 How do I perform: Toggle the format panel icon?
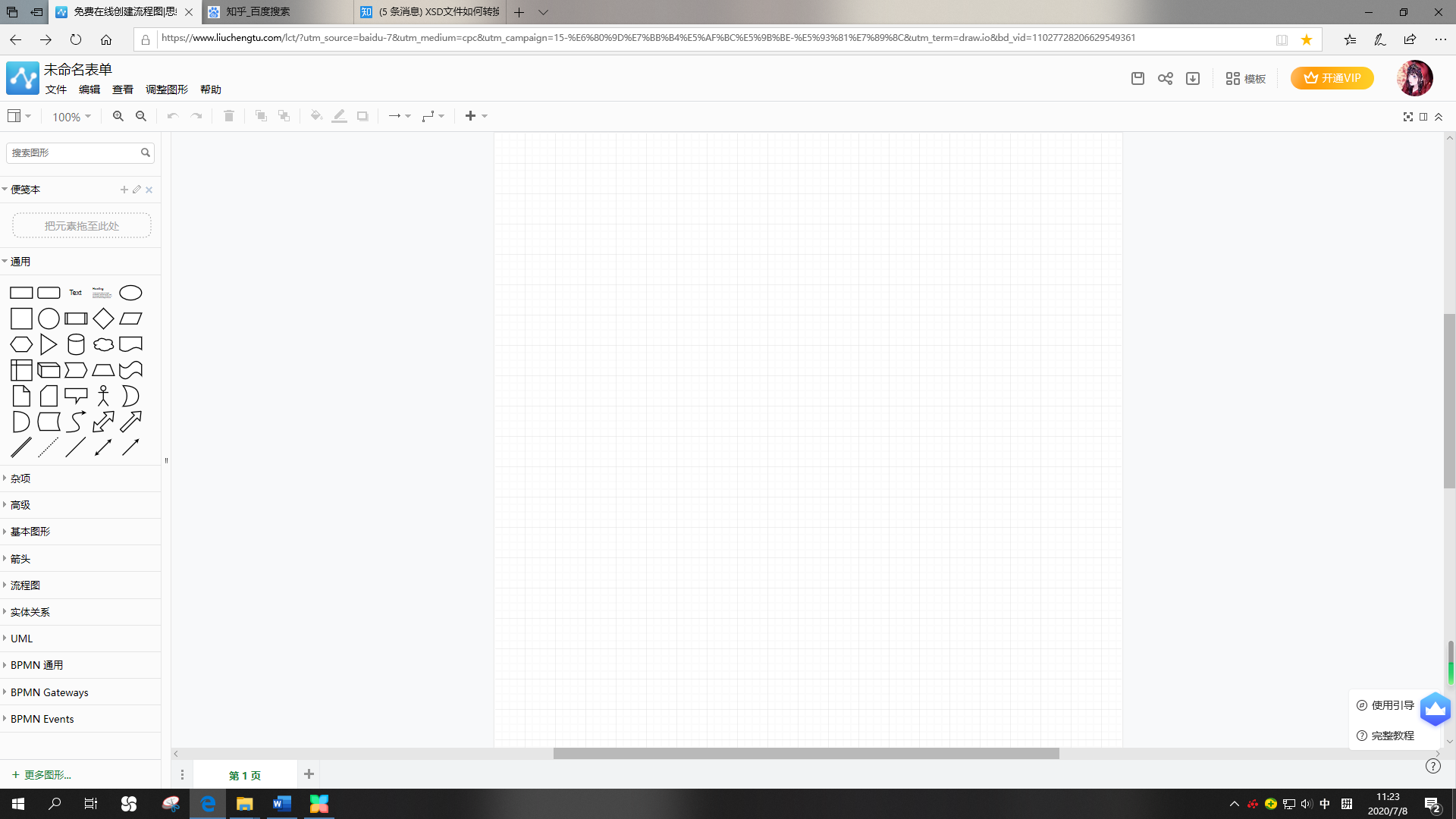(1423, 117)
